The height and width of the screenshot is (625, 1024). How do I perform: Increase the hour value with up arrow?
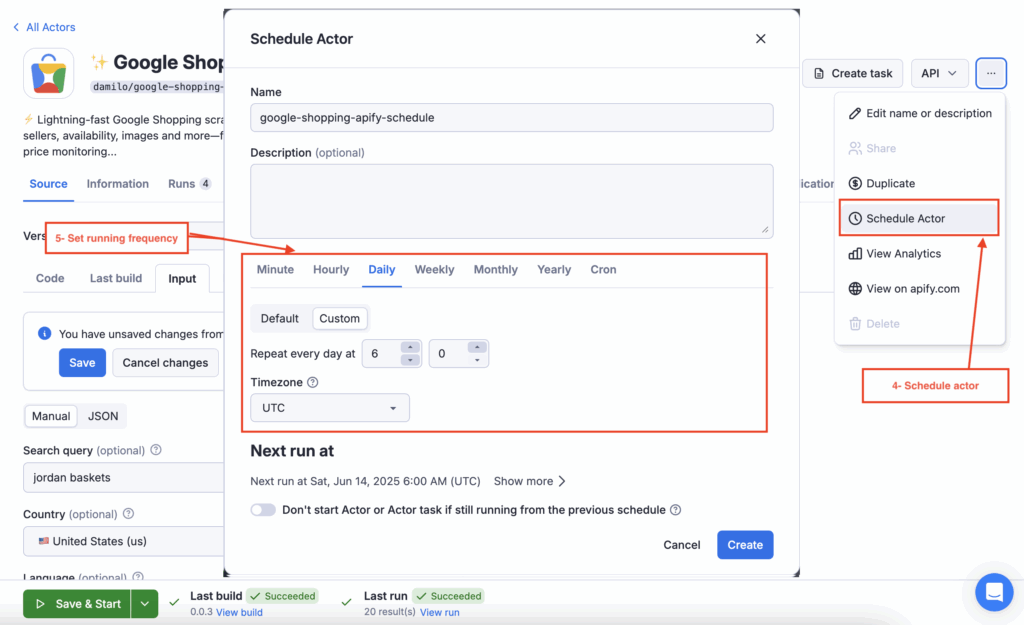[x=410, y=347]
